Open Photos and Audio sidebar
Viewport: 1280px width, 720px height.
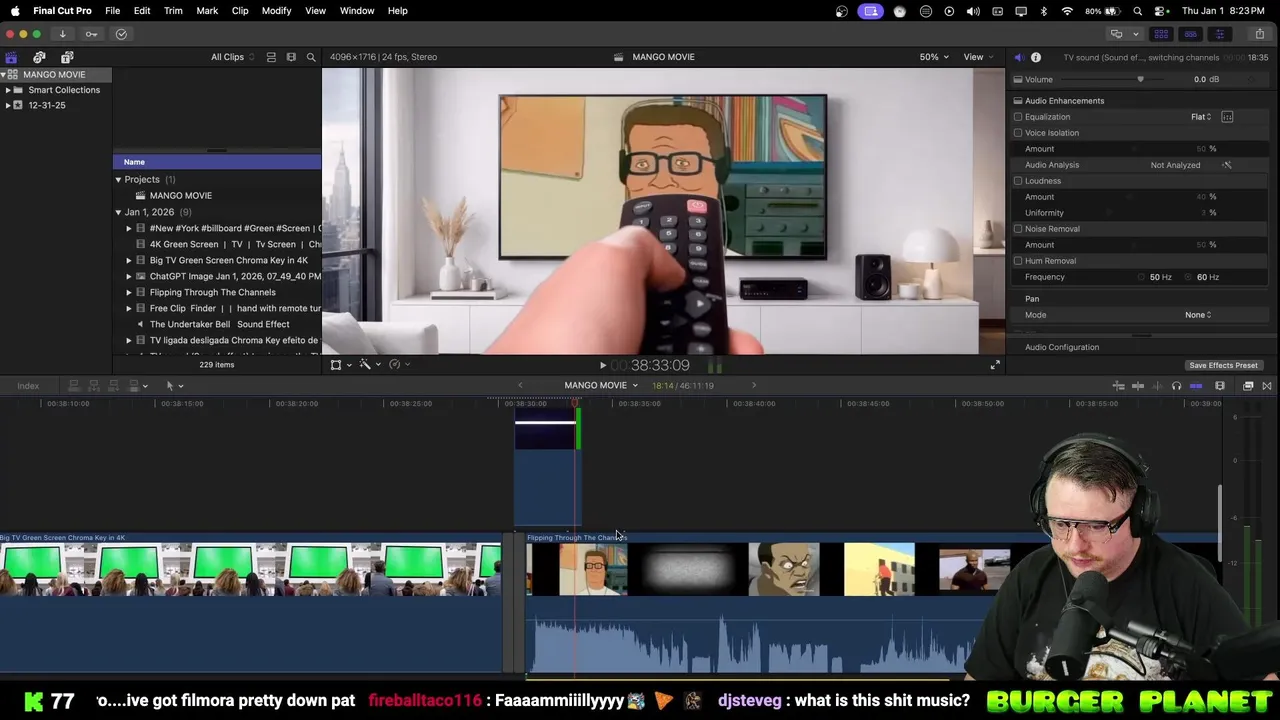coord(39,57)
